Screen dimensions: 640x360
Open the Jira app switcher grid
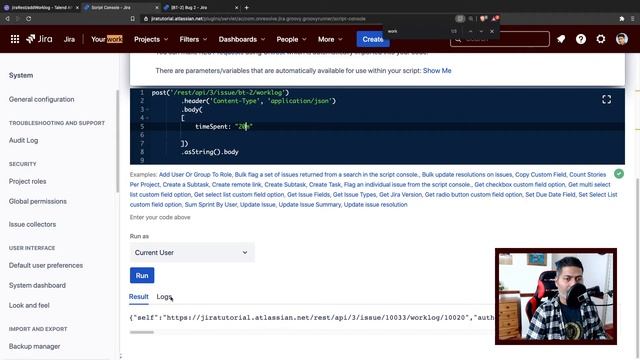(15, 39)
